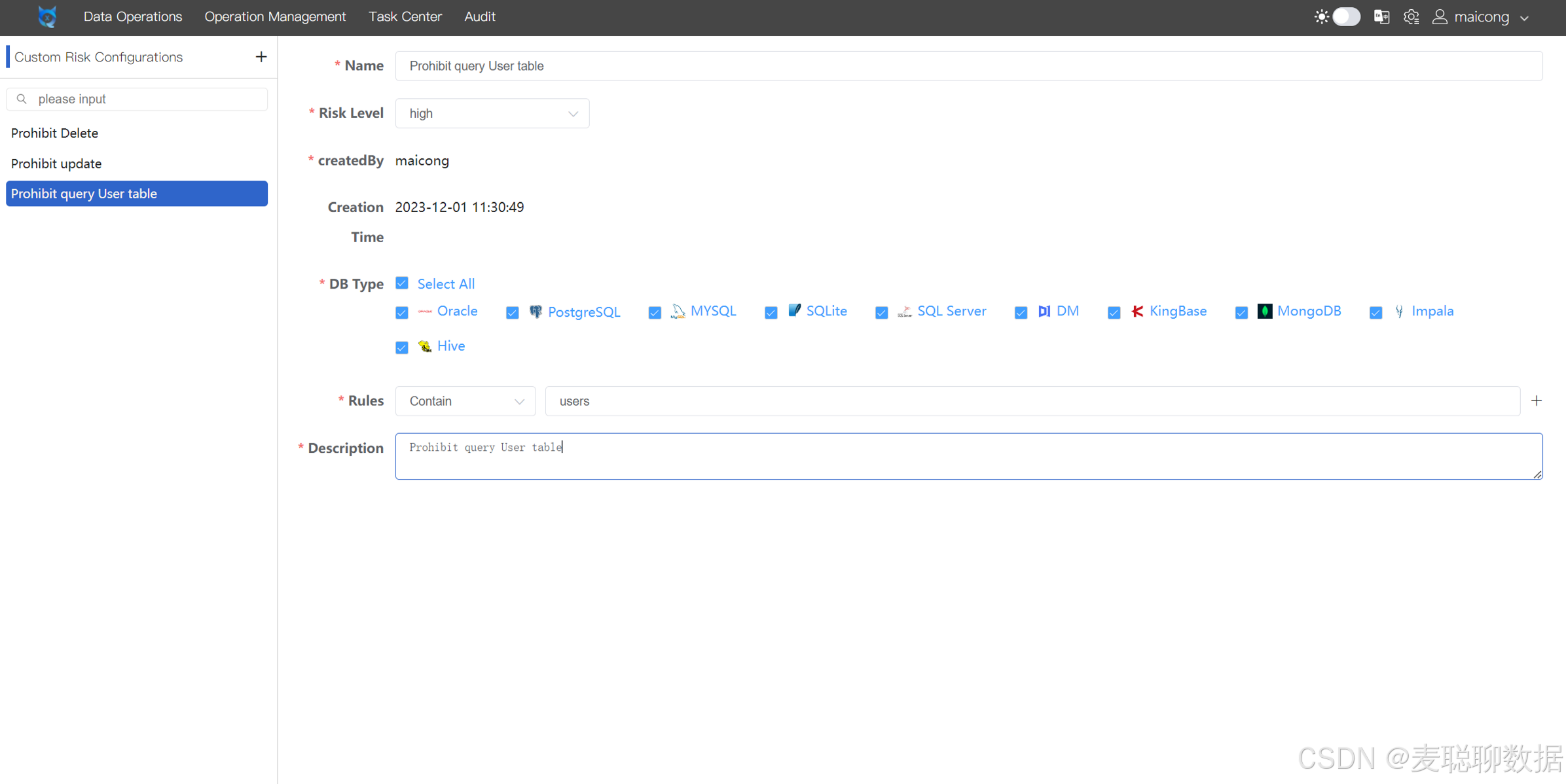Image resolution: width=1566 pixels, height=784 pixels.
Task: Open the settings gear icon
Action: (x=1411, y=17)
